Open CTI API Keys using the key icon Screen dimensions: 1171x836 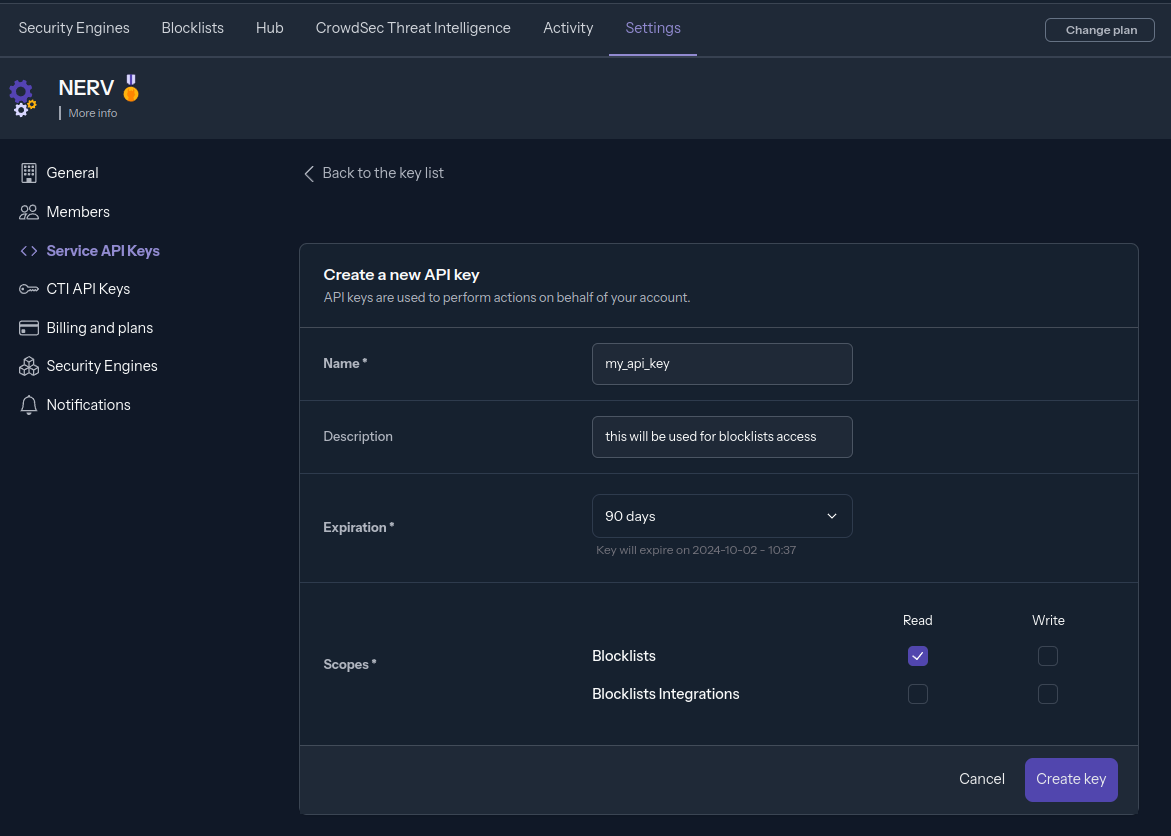tap(28, 288)
